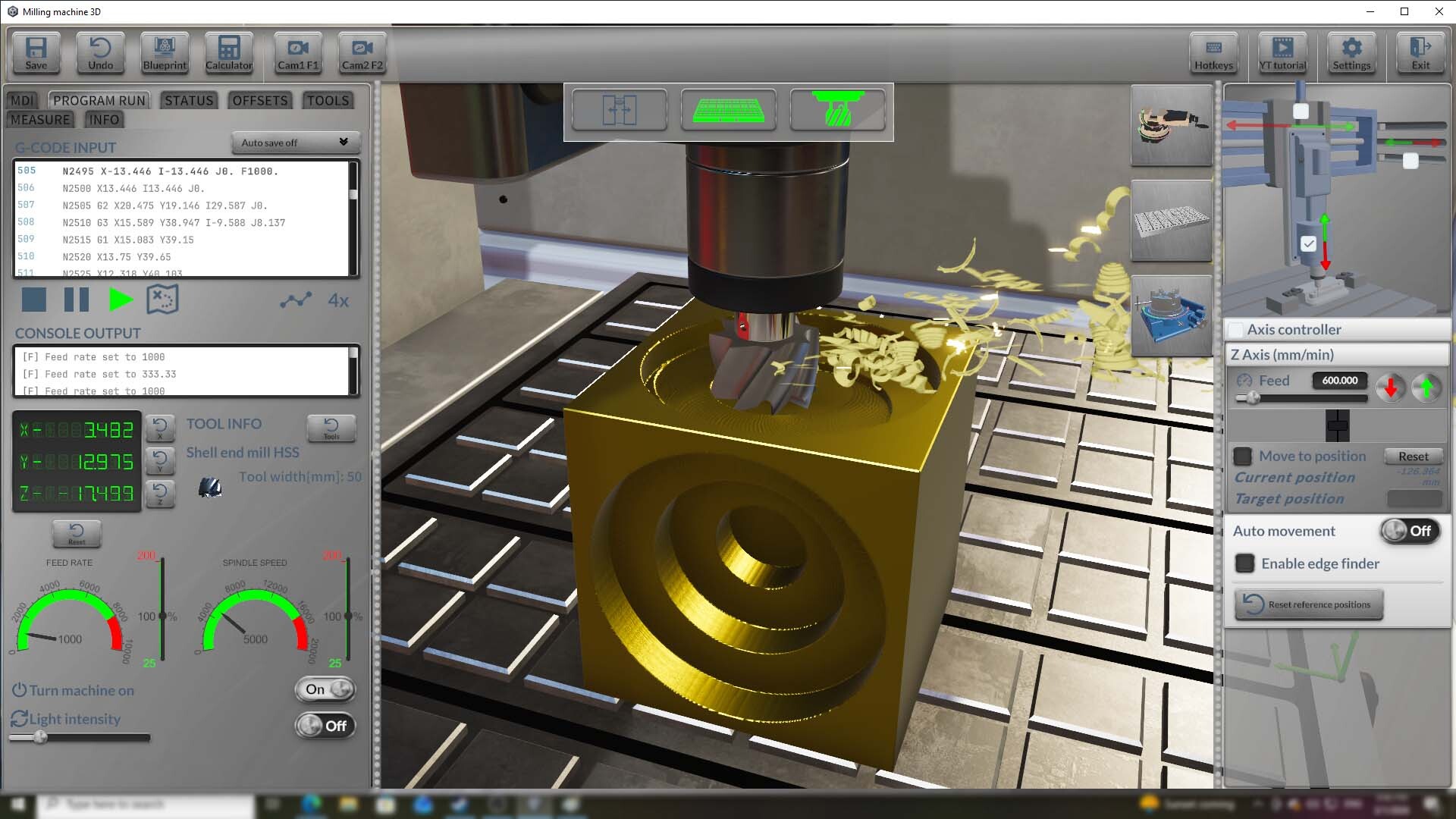Adjust the Light intensity slider
This screenshot has width=1456, height=819.
click(x=42, y=736)
